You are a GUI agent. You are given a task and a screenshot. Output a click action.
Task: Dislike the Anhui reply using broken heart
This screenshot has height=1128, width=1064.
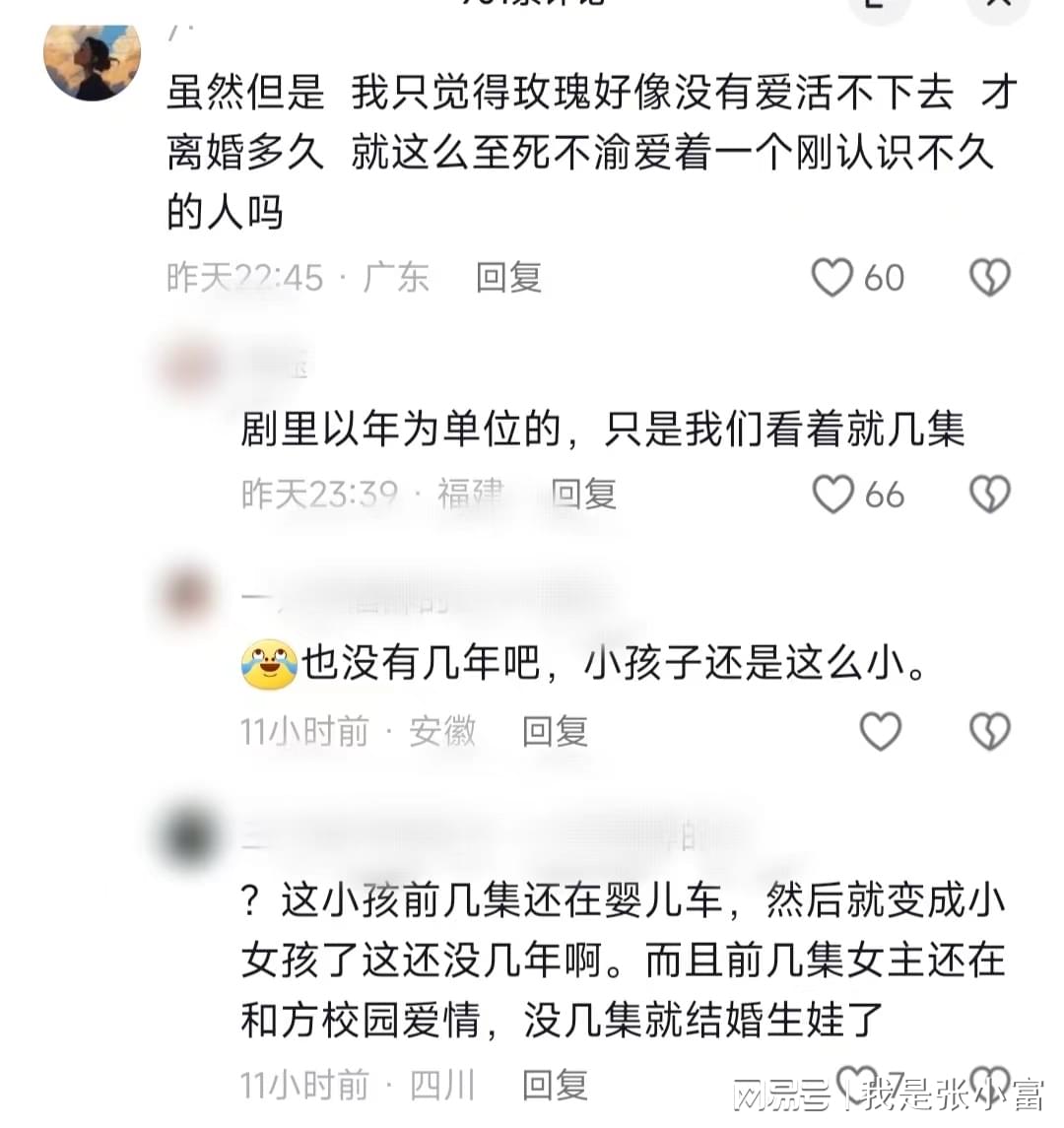coord(991,731)
